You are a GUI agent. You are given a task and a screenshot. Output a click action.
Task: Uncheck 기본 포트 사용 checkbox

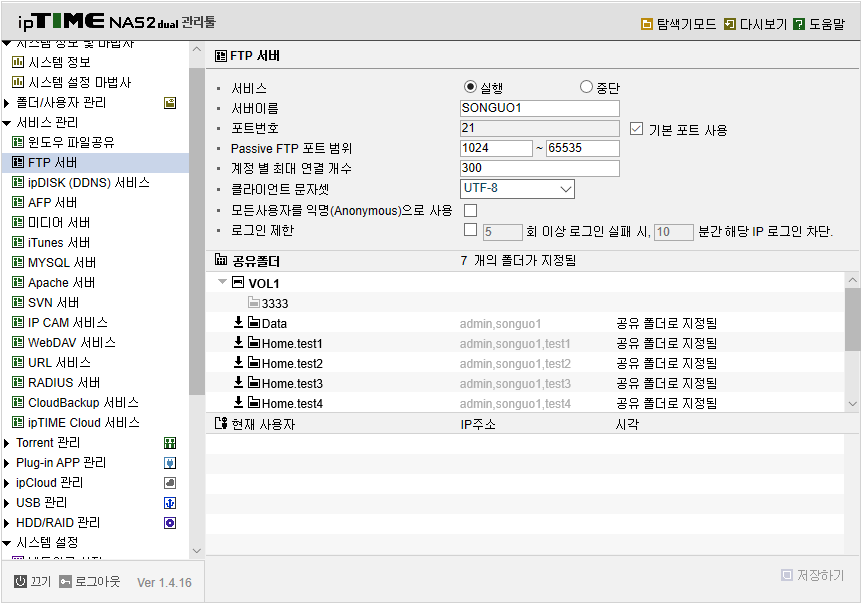click(636, 129)
